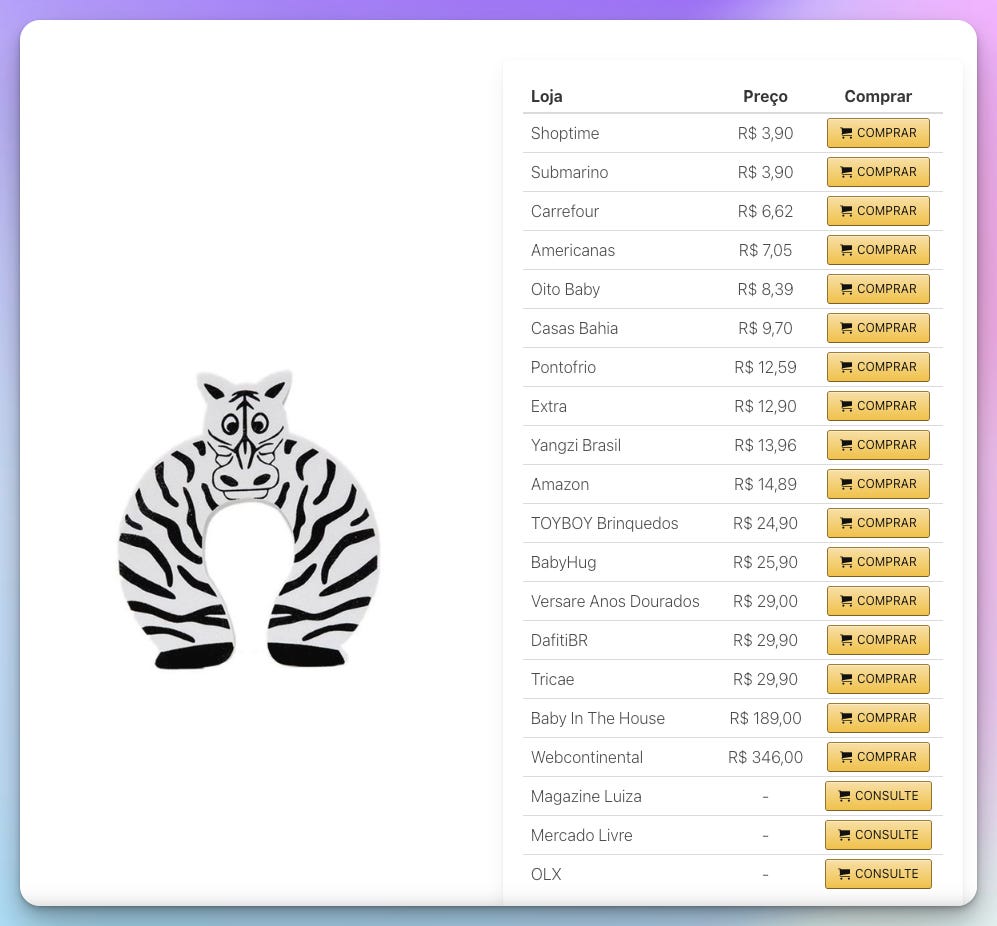Image resolution: width=997 pixels, height=926 pixels.
Task: Click the Extra store COMPRAR button
Action: pos(878,406)
